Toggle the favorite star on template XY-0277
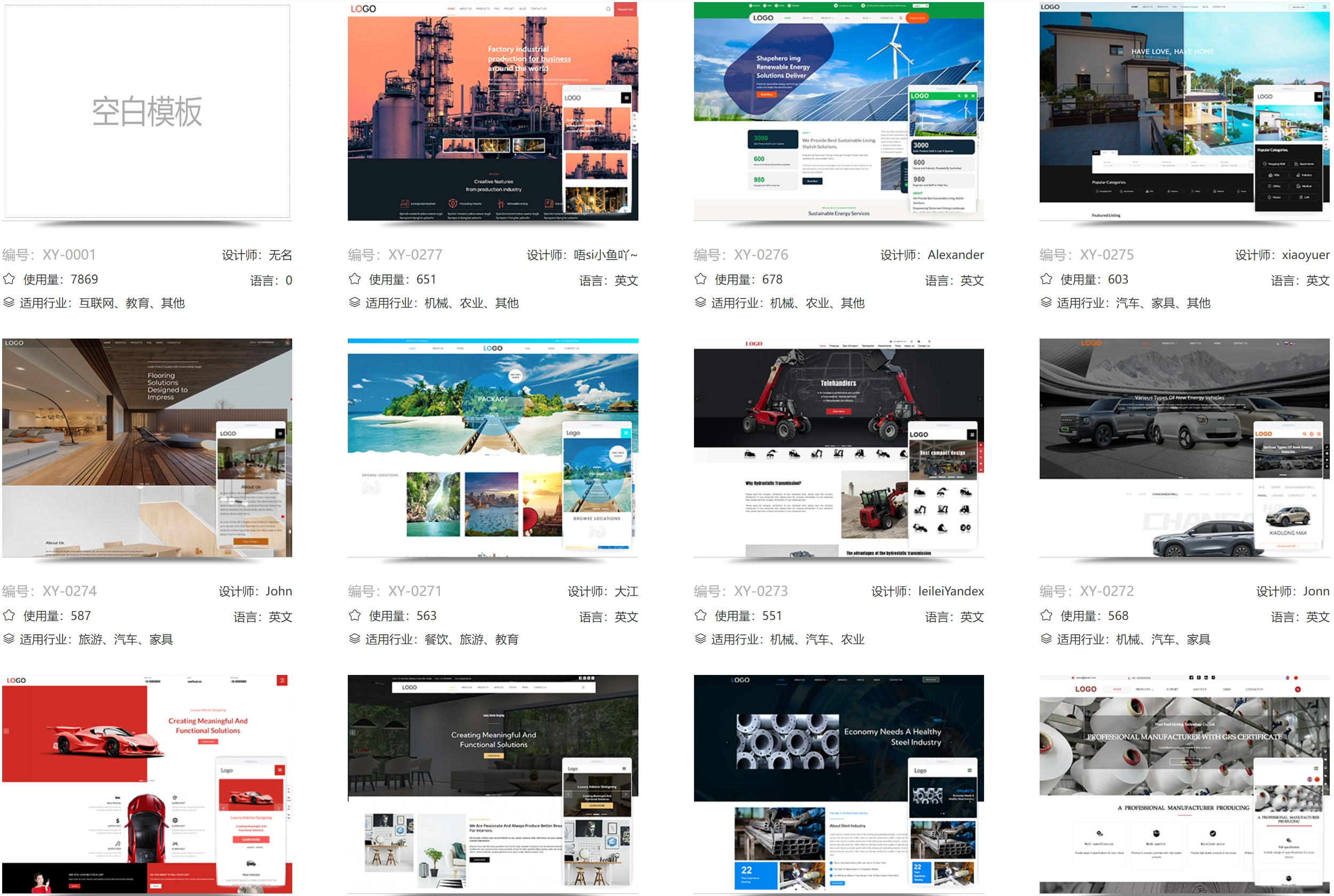 pyautogui.click(x=355, y=279)
